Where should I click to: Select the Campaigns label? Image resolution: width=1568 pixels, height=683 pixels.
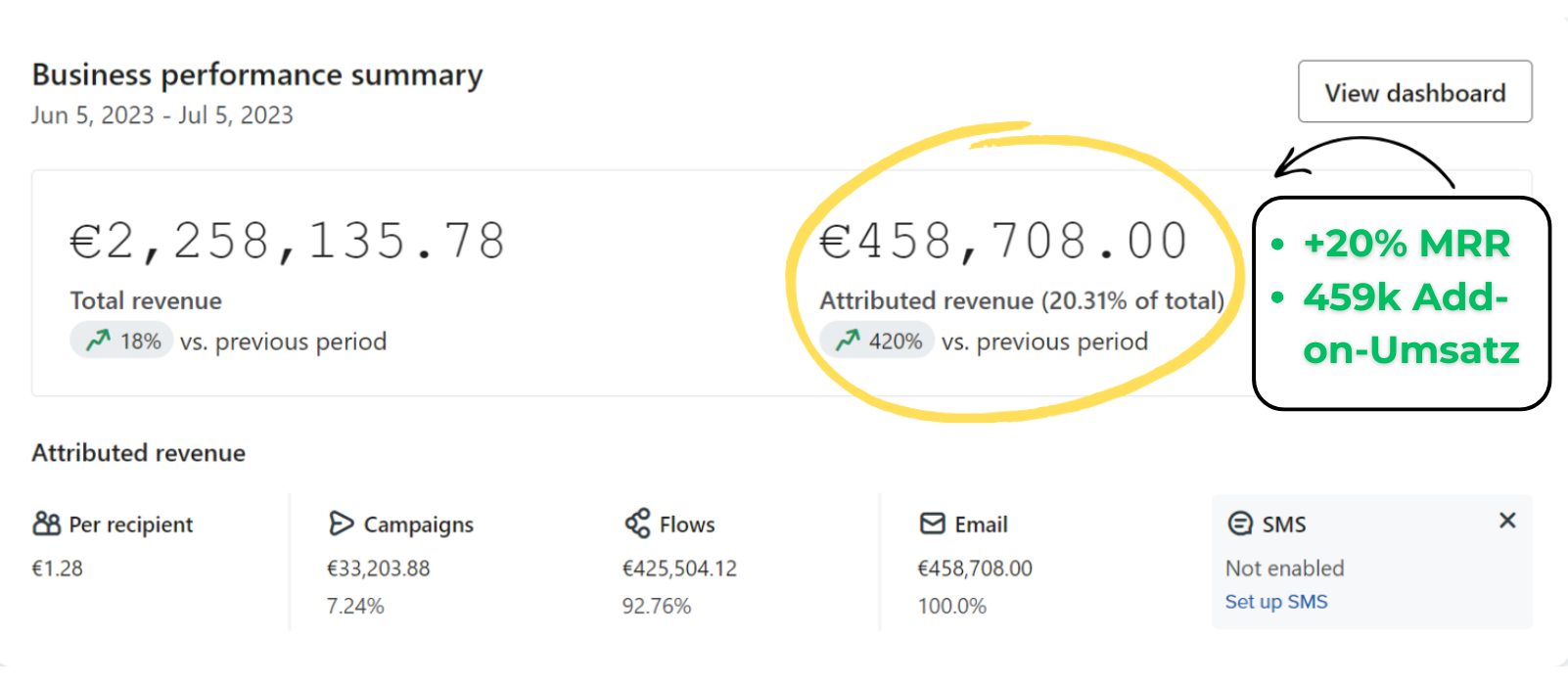[419, 525]
